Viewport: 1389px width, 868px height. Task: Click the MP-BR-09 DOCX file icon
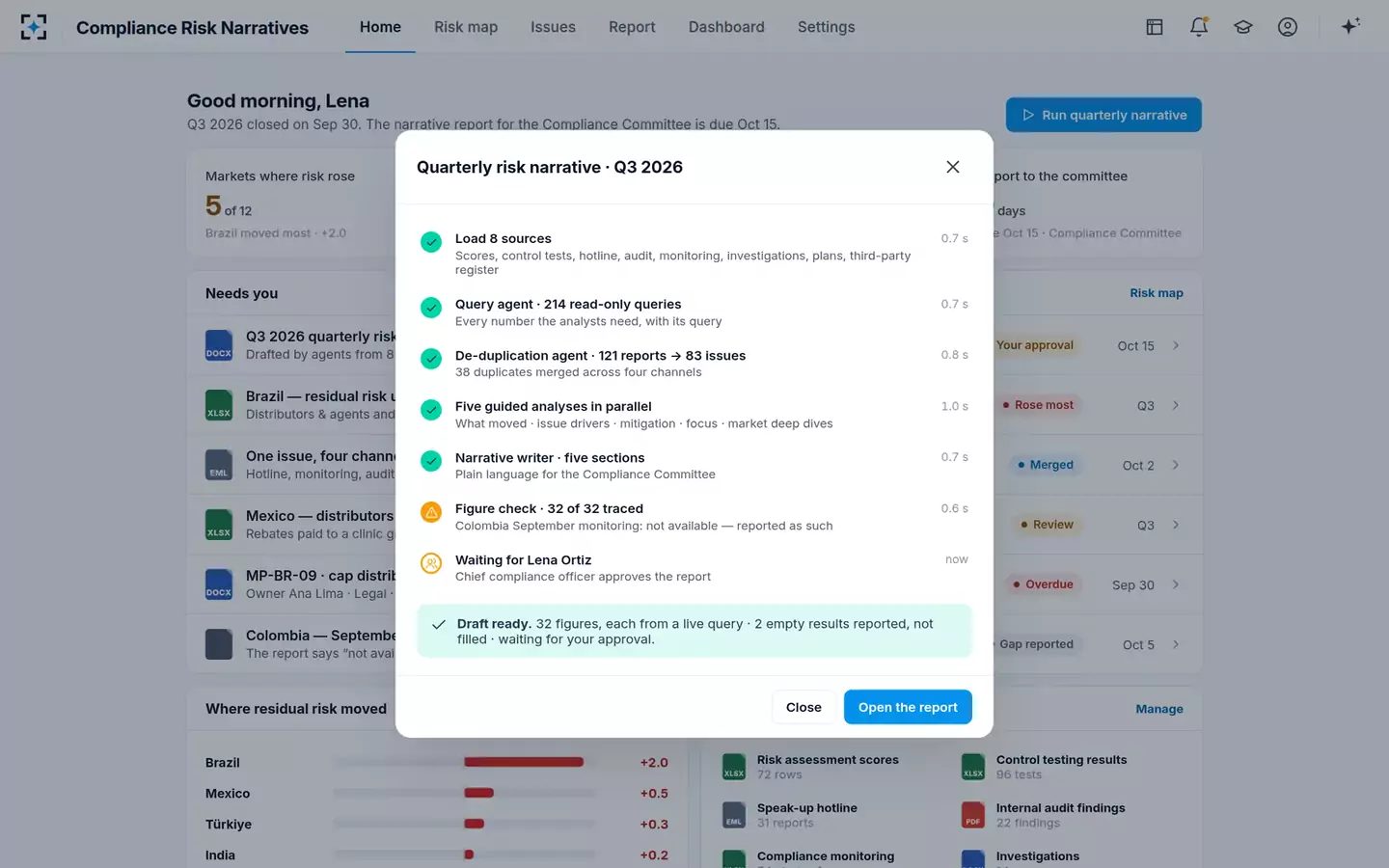click(x=219, y=584)
